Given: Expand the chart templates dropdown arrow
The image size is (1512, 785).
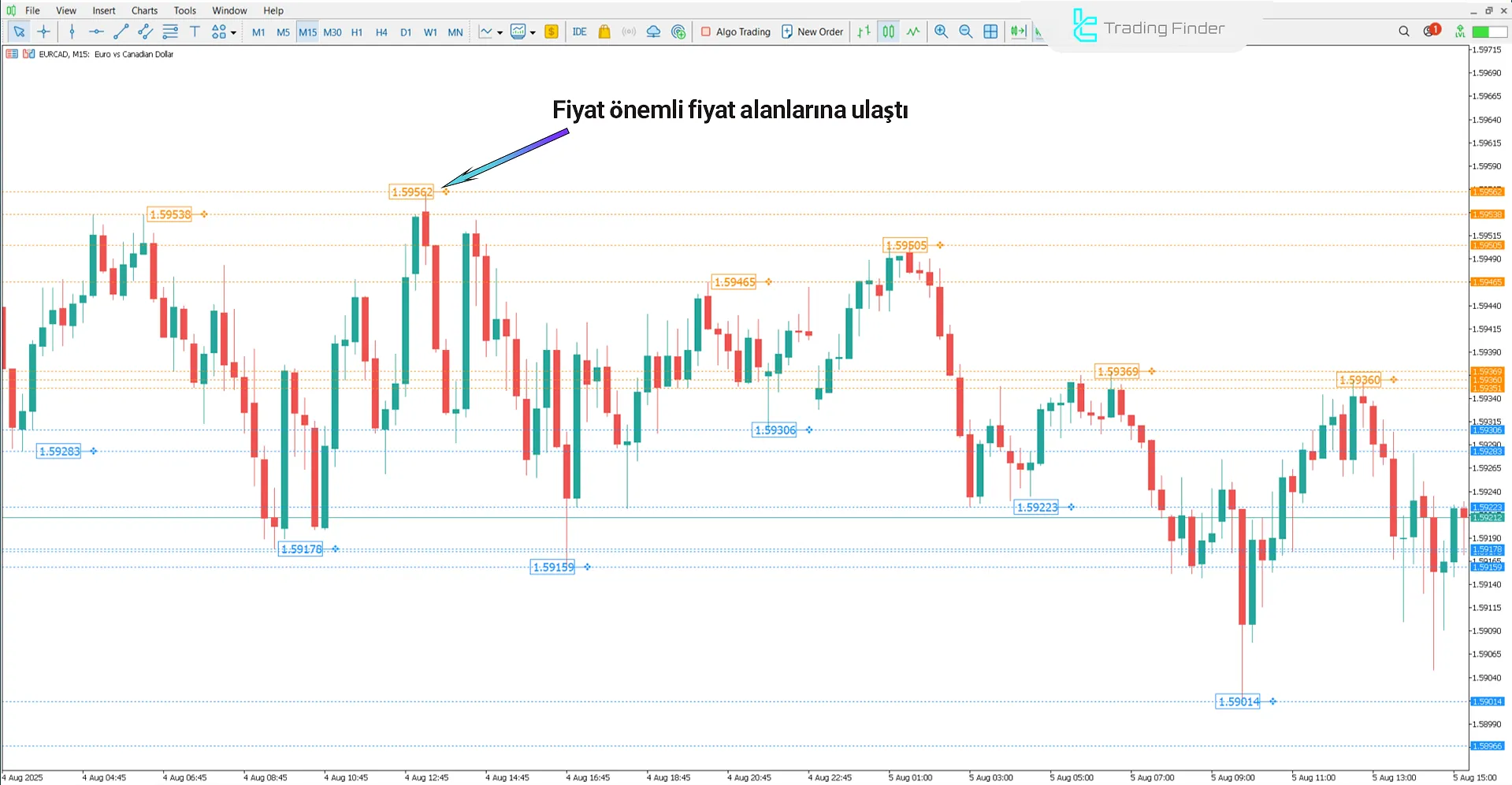Looking at the screenshot, I should click(533, 32).
